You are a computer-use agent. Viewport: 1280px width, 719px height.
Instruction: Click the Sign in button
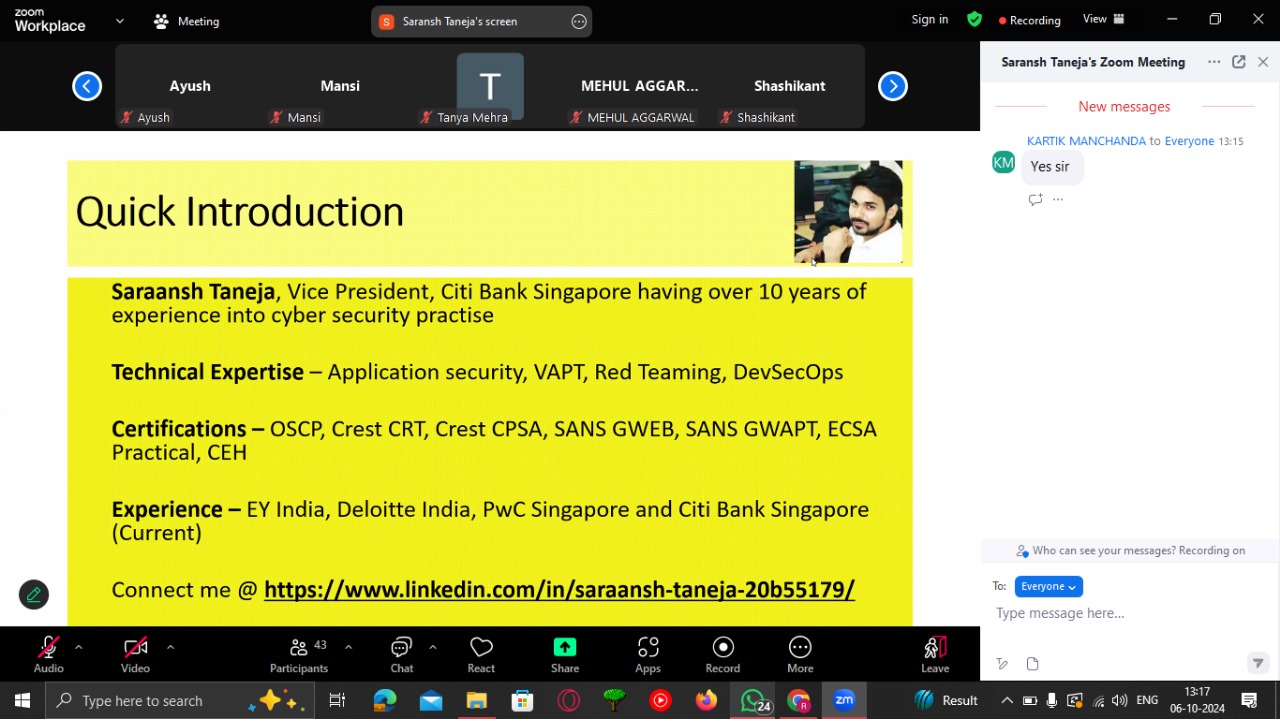[930, 19]
